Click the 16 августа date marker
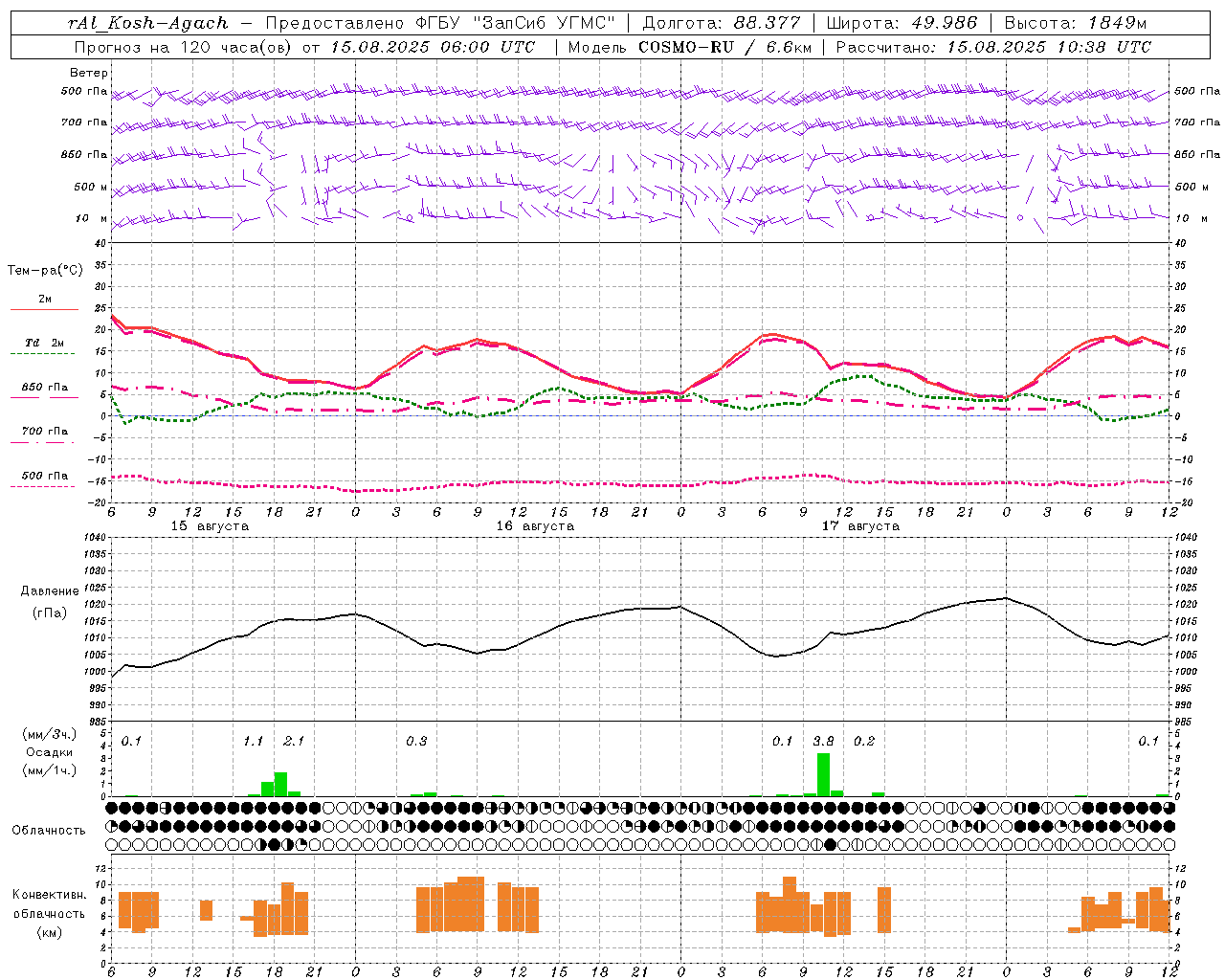This screenshot has width=1225, height=980. click(x=535, y=526)
